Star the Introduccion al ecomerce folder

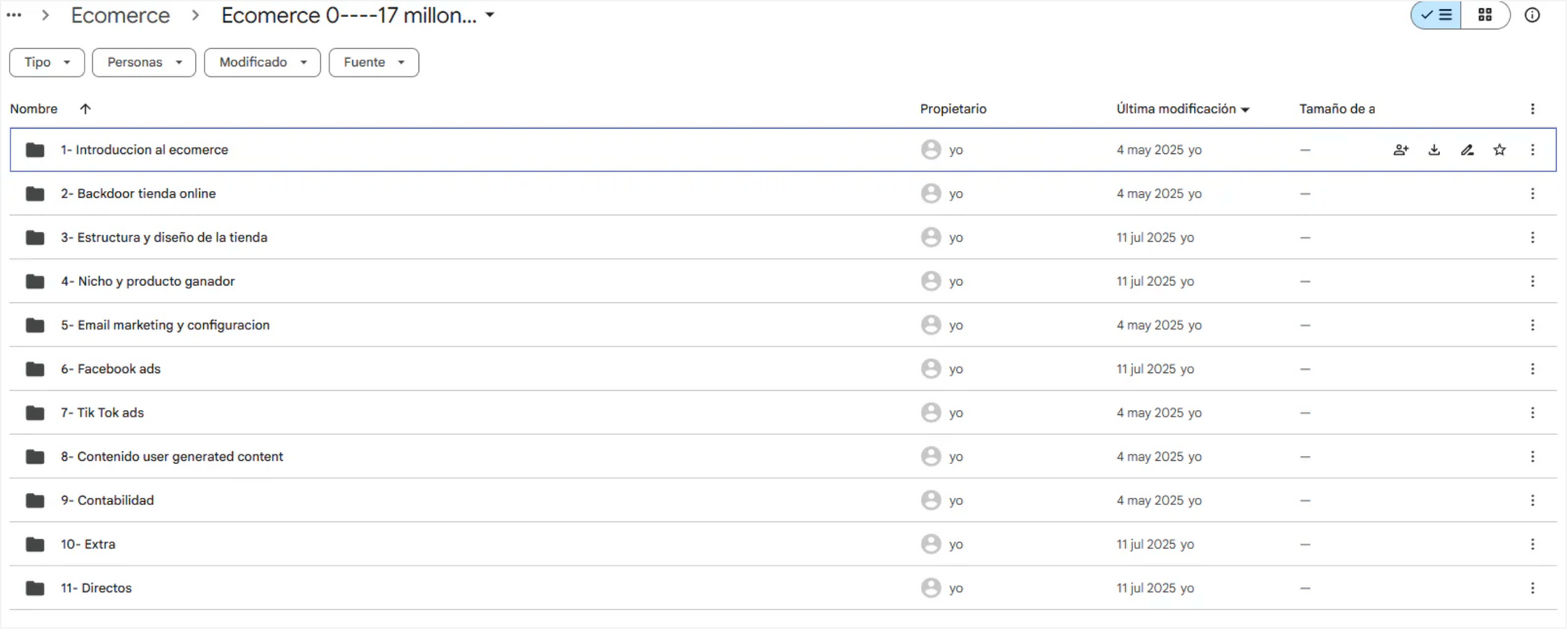1499,150
